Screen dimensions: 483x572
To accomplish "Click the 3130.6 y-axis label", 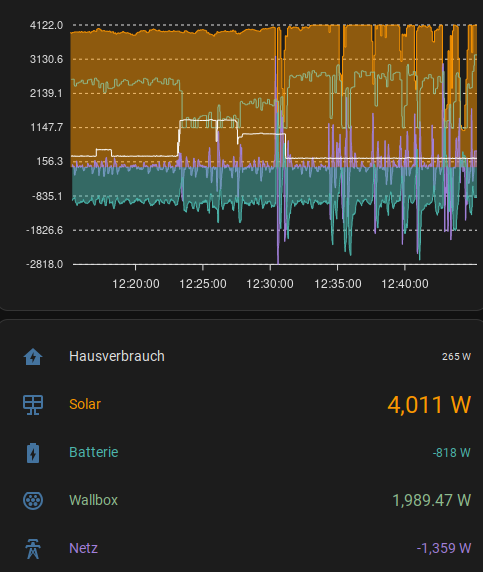I will click(46, 59).
